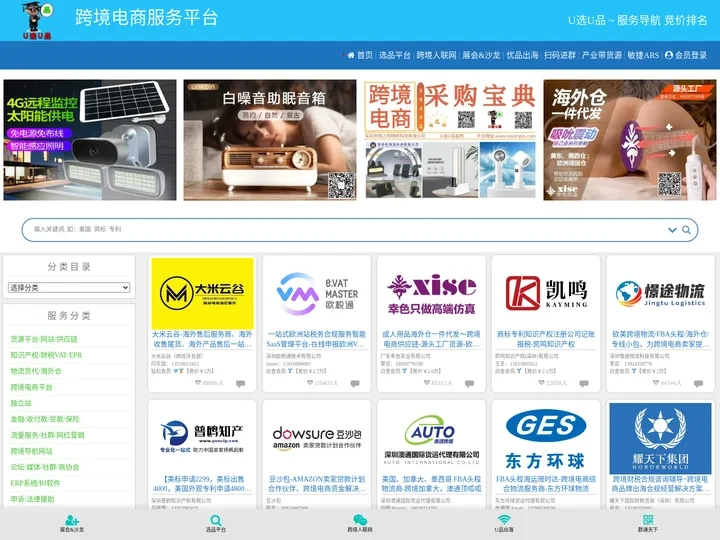Select 货源平台/网站/供应链 category

click(44, 339)
